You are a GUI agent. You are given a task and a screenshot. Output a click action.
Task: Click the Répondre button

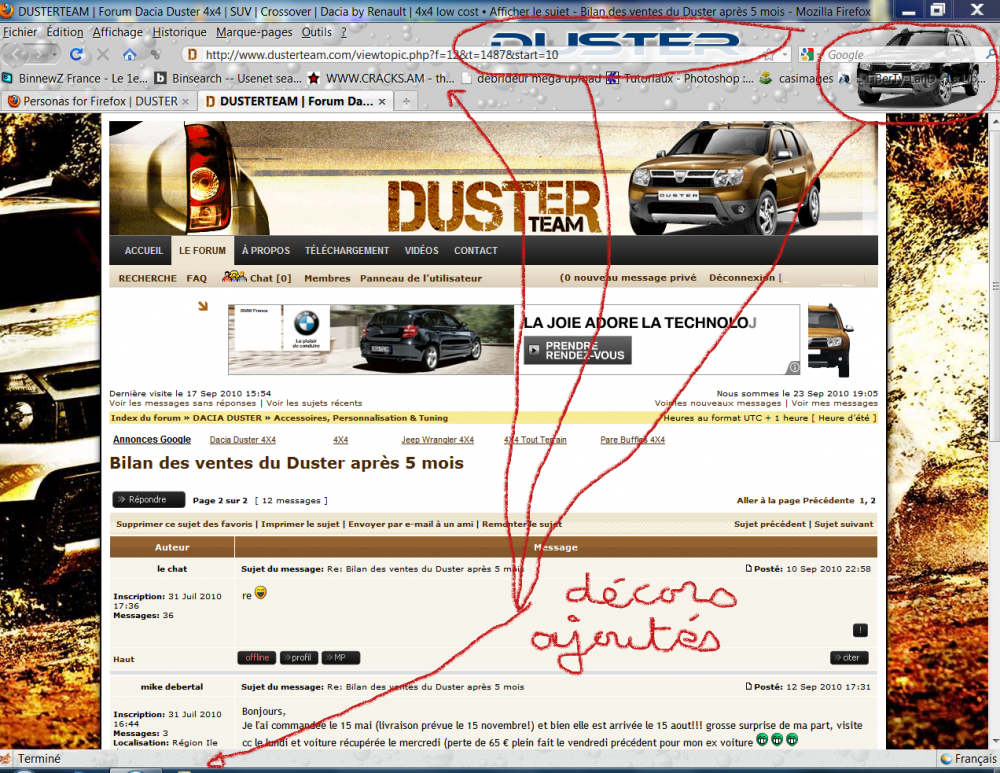149,499
